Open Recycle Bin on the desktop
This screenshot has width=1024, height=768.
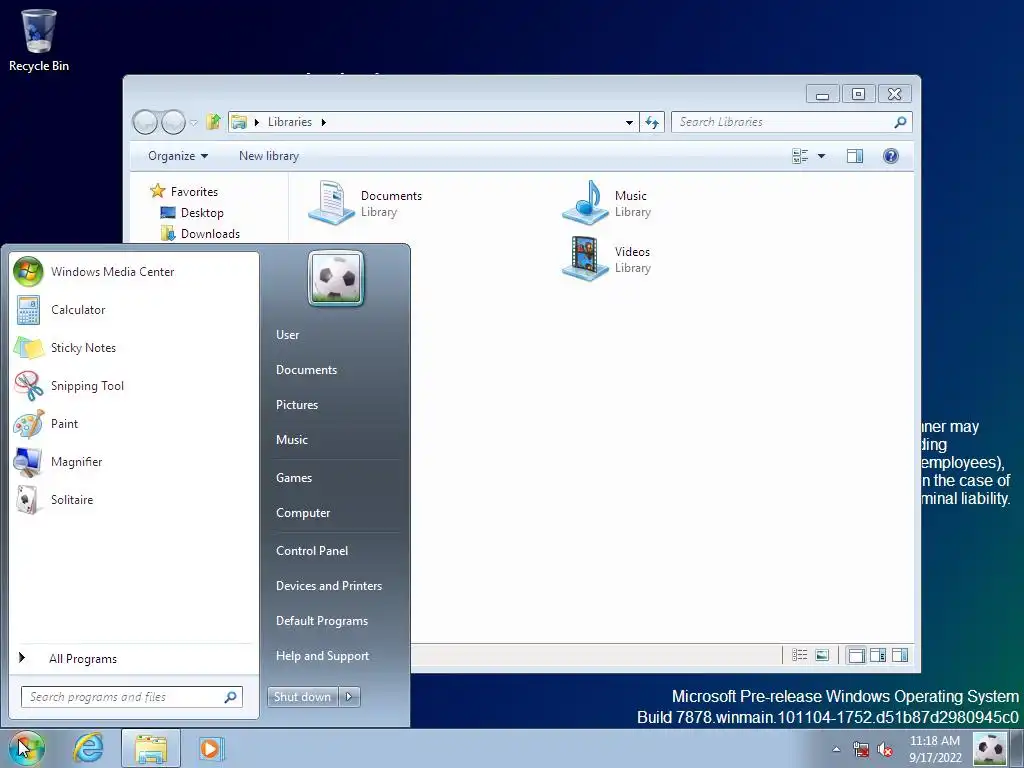[39, 40]
